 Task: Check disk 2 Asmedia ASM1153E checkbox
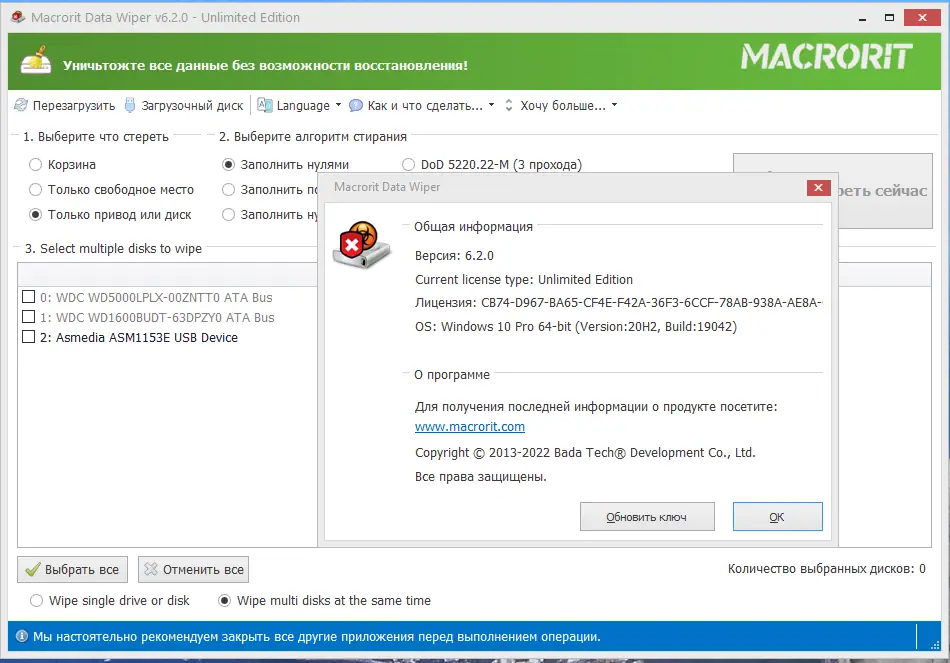[x=28, y=337]
